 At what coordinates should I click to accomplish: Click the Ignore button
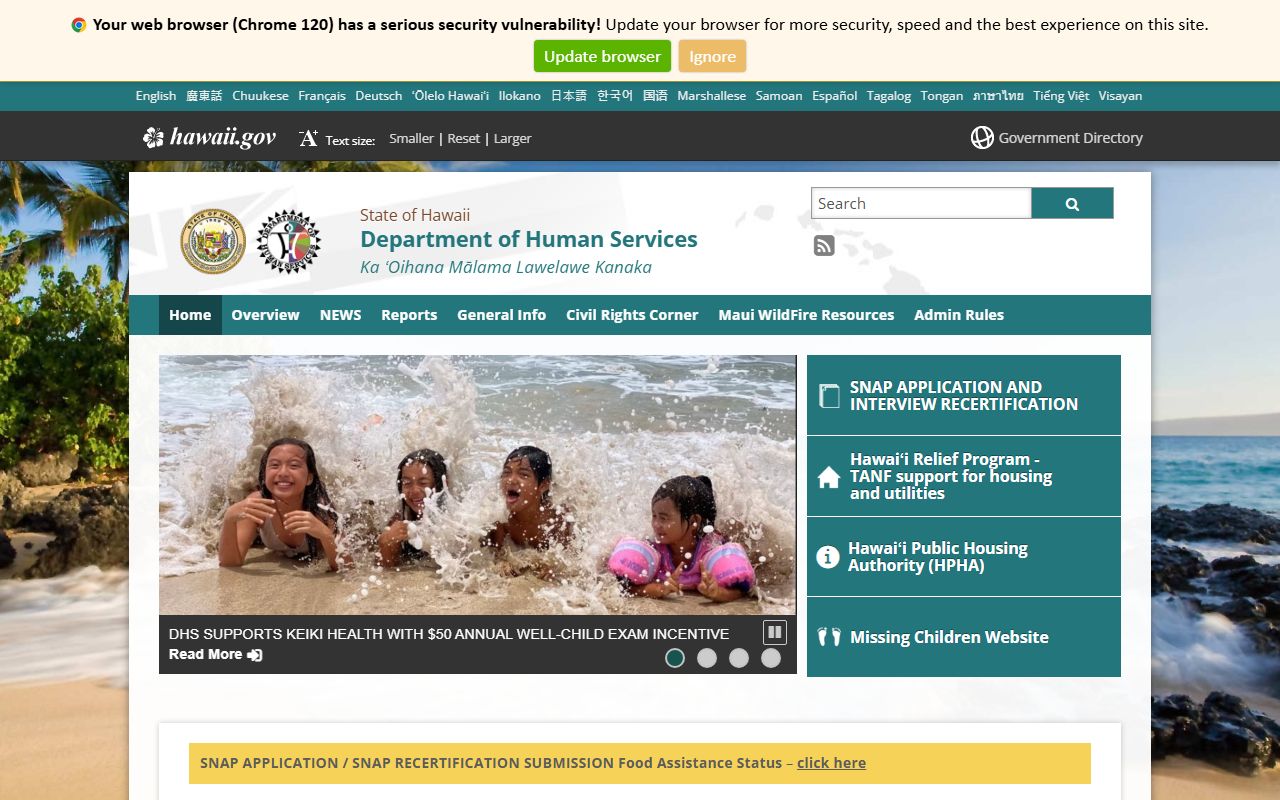712,56
